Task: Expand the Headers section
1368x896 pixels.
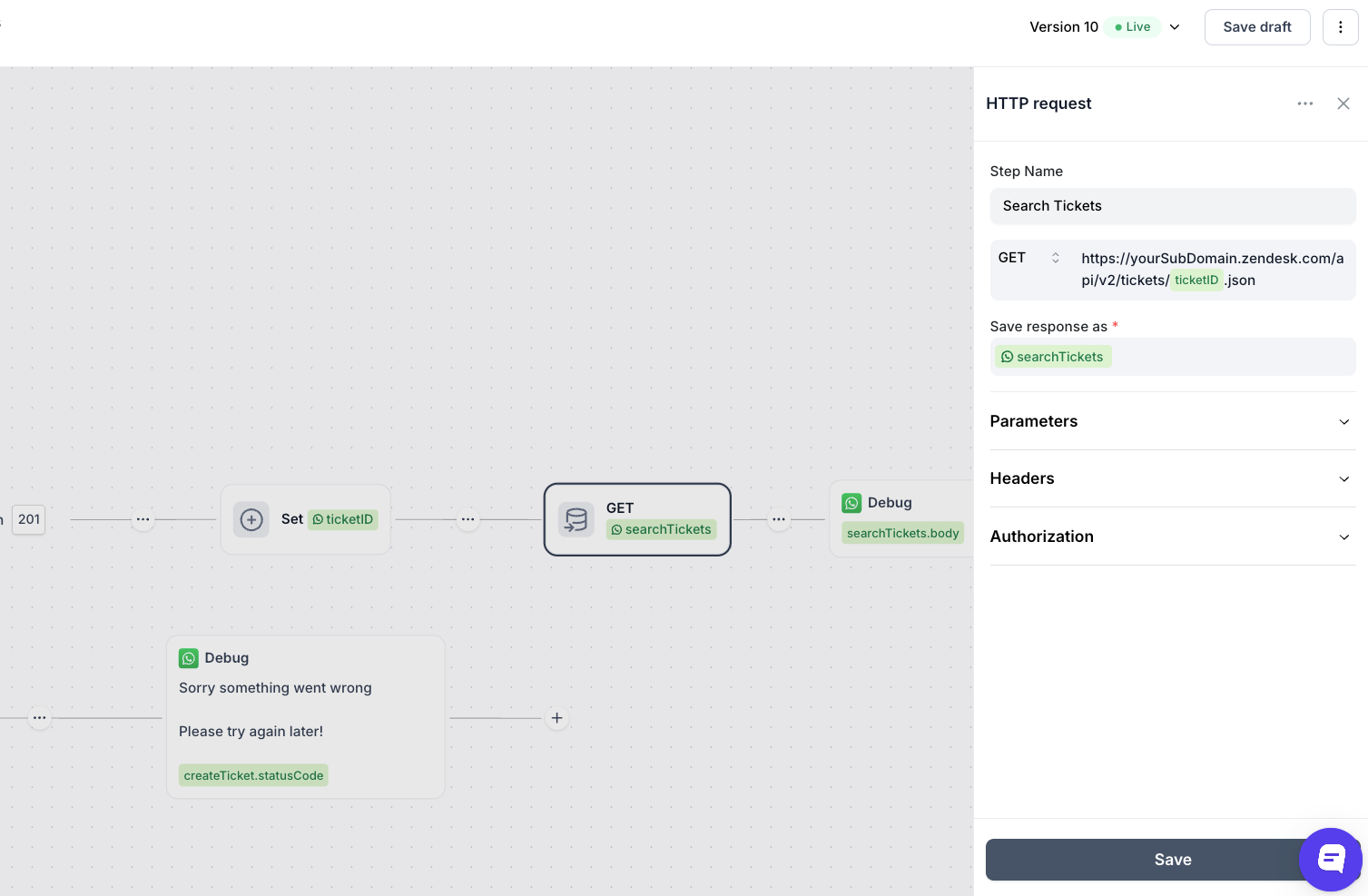Action: [1173, 478]
